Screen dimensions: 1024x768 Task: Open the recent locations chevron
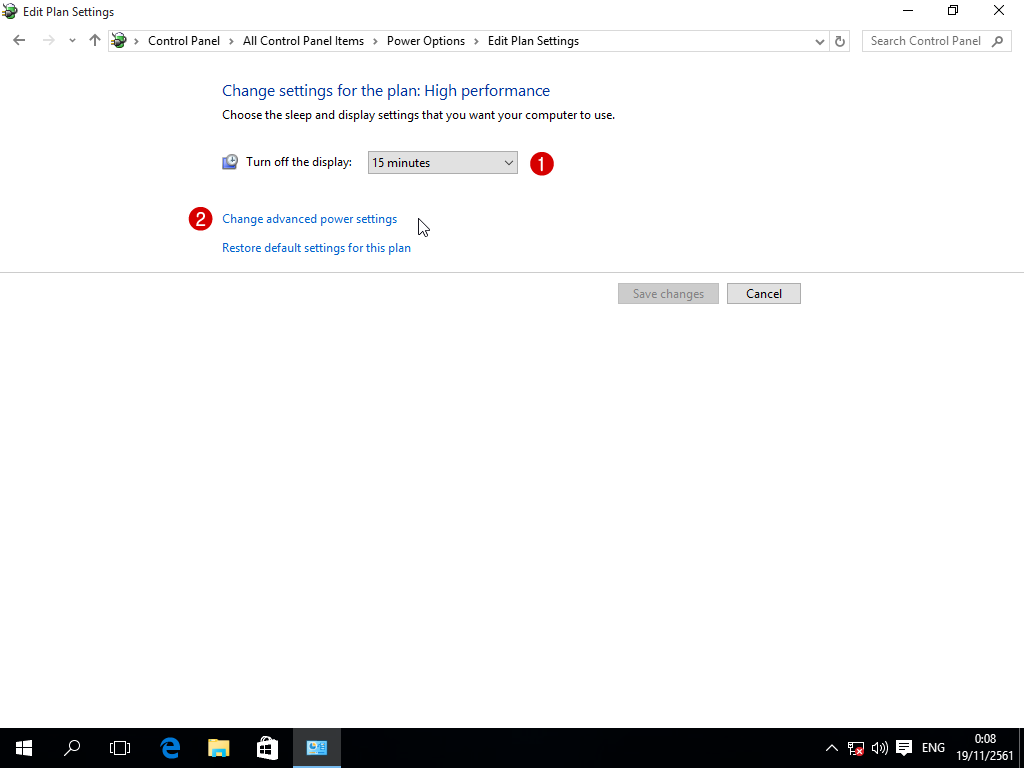tap(72, 41)
